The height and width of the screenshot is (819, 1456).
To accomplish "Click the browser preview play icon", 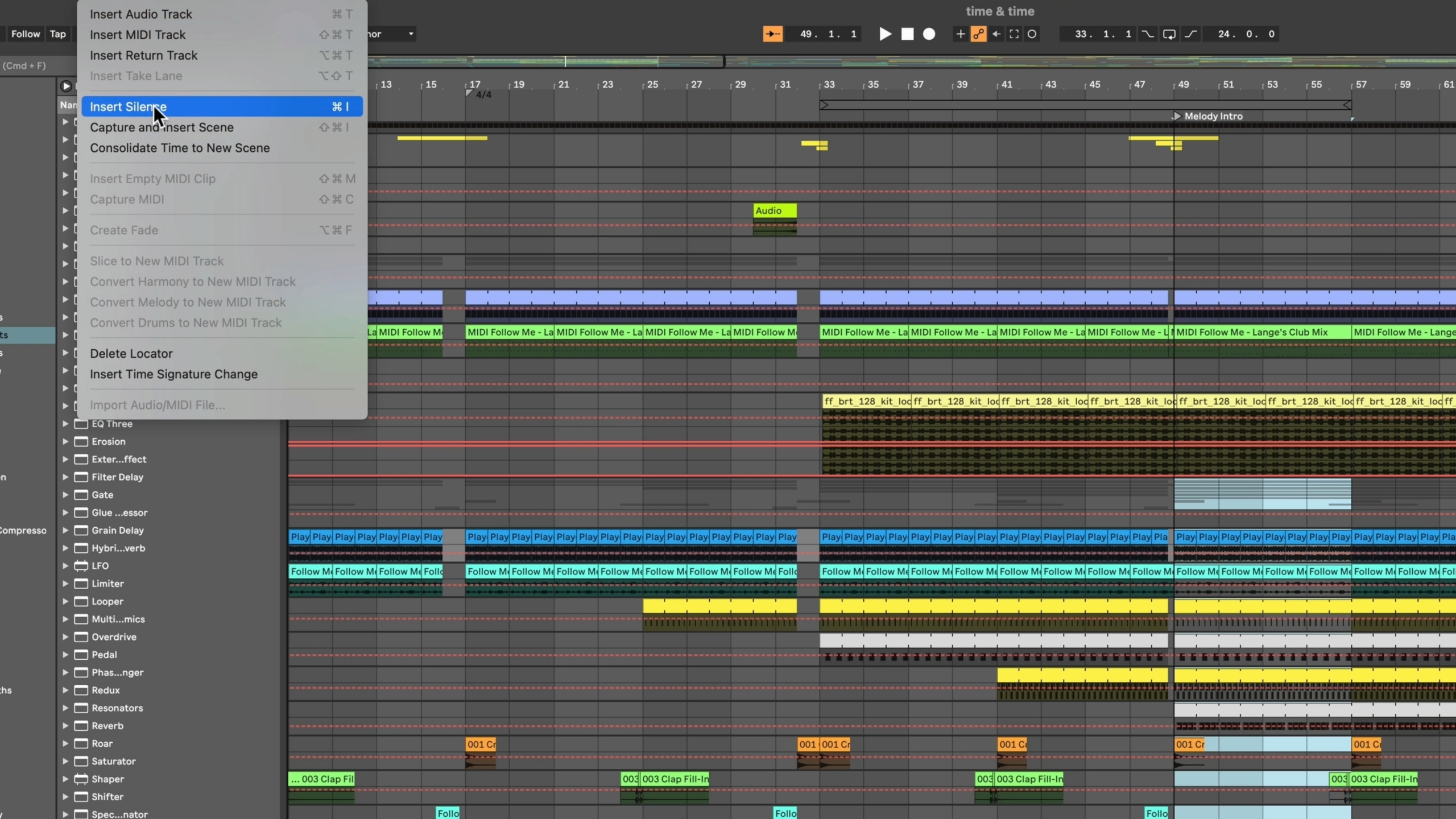I will coord(66,86).
